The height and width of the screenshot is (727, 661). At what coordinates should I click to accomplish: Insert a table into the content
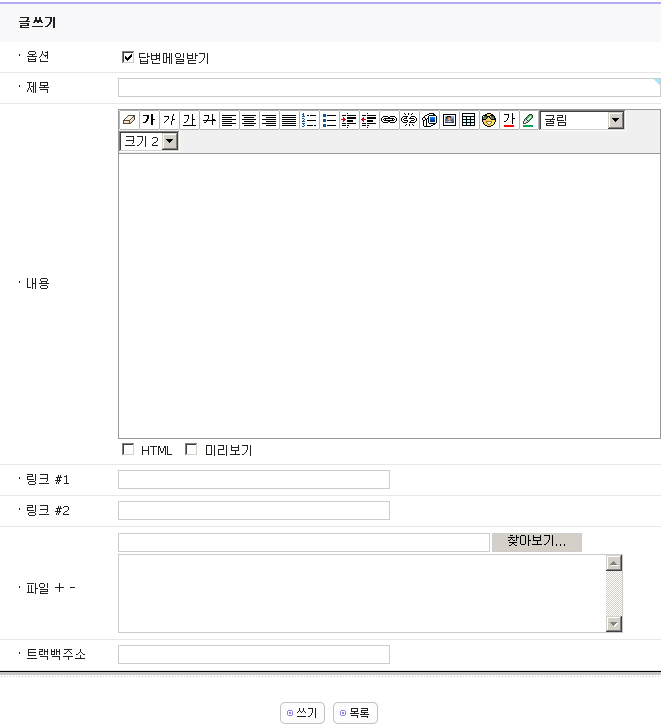469,120
